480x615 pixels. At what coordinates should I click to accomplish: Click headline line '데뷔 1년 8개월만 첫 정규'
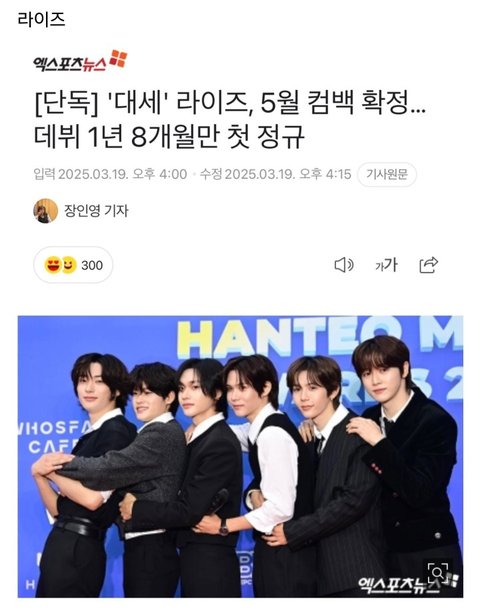(x=169, y=137)
